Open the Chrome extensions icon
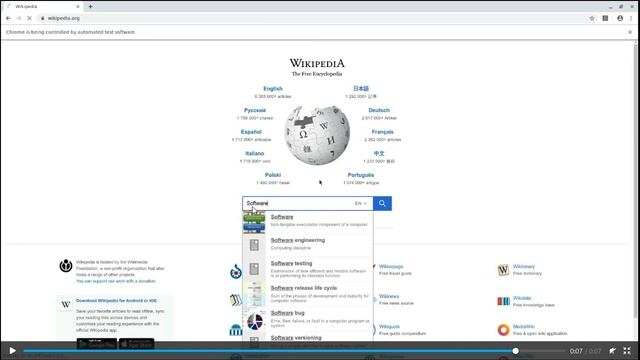640x360 pixels. [605, 18]
